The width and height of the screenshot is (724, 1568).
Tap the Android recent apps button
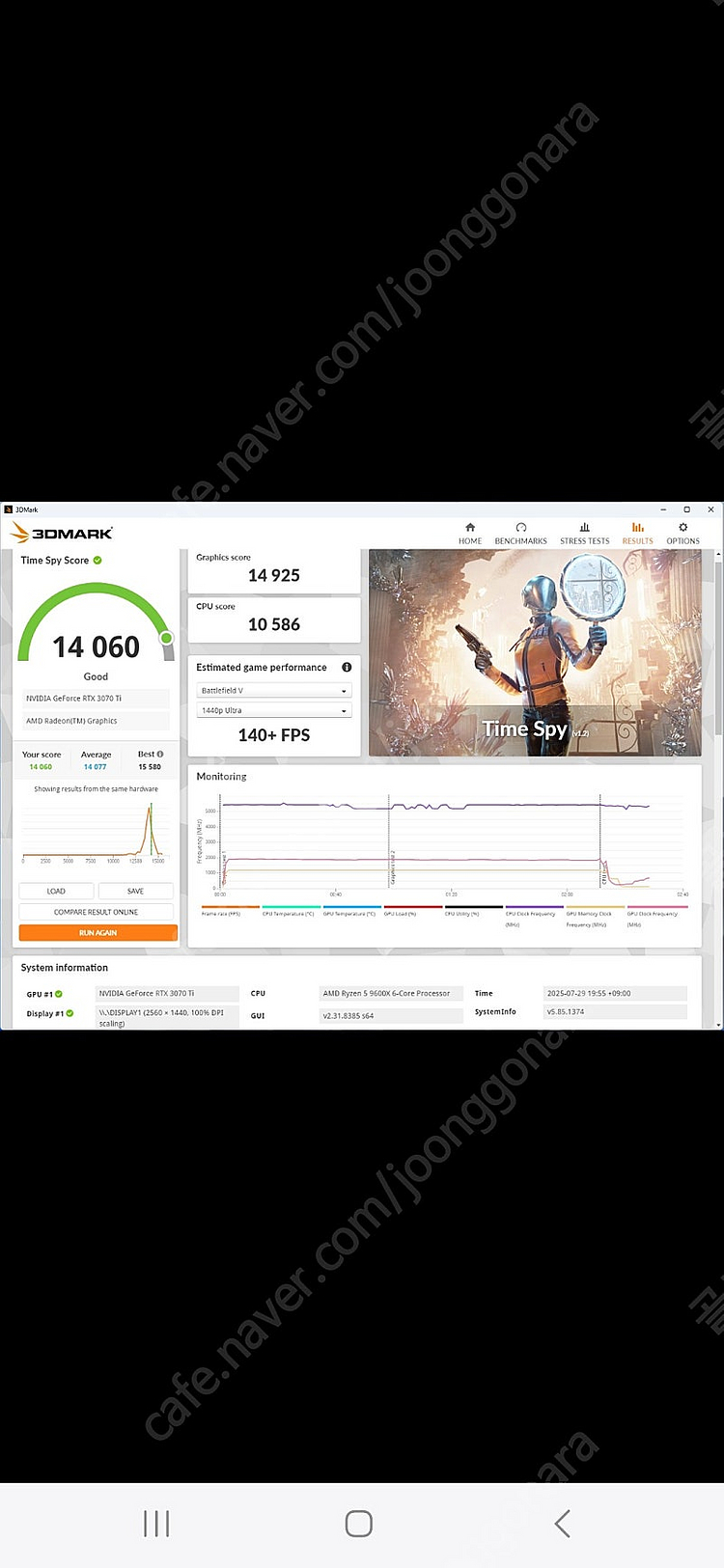(156, 1524)
